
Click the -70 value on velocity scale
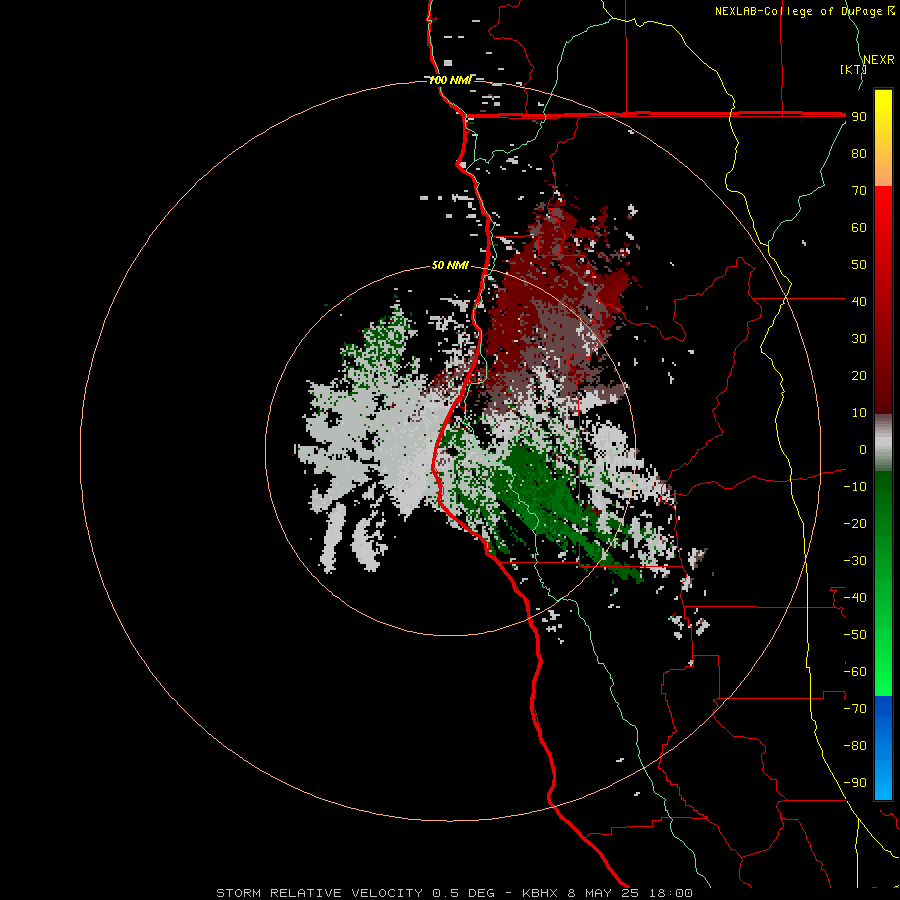point(855,709)
